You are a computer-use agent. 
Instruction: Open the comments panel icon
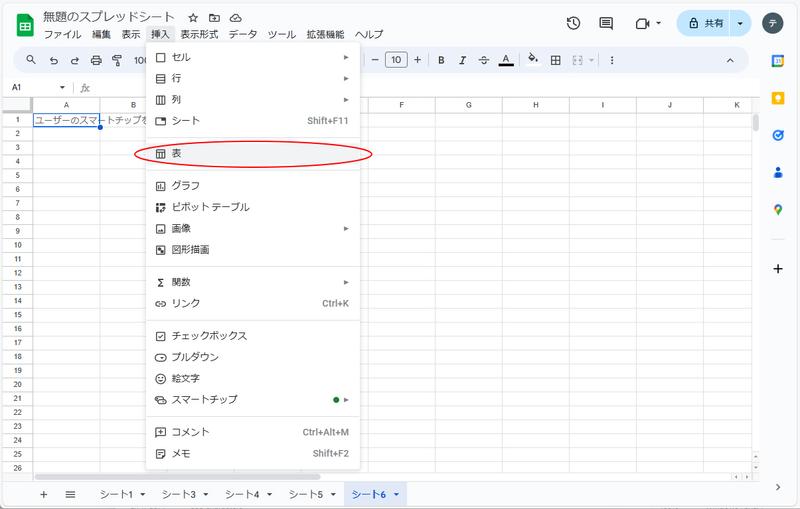(606, 23)
